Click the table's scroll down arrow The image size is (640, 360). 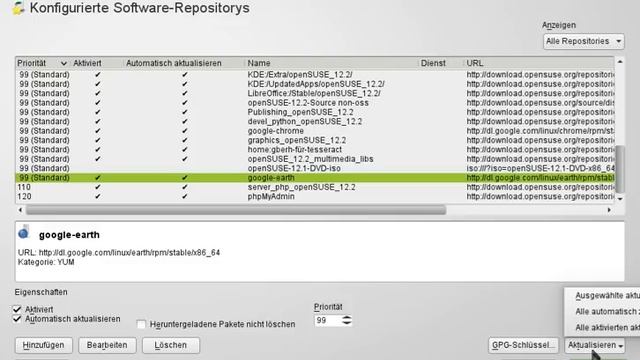coord(620,199)
